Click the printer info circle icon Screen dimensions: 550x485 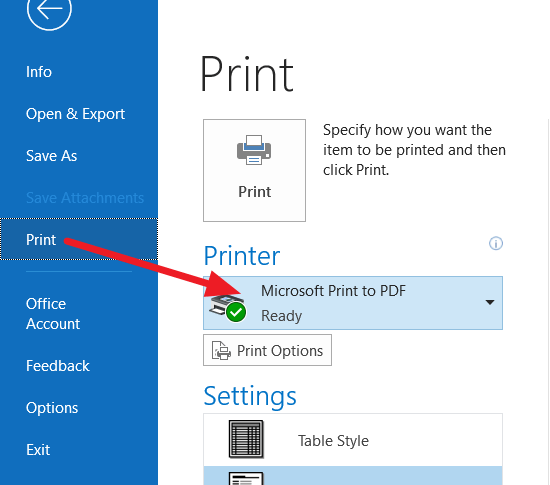[496, 243]
